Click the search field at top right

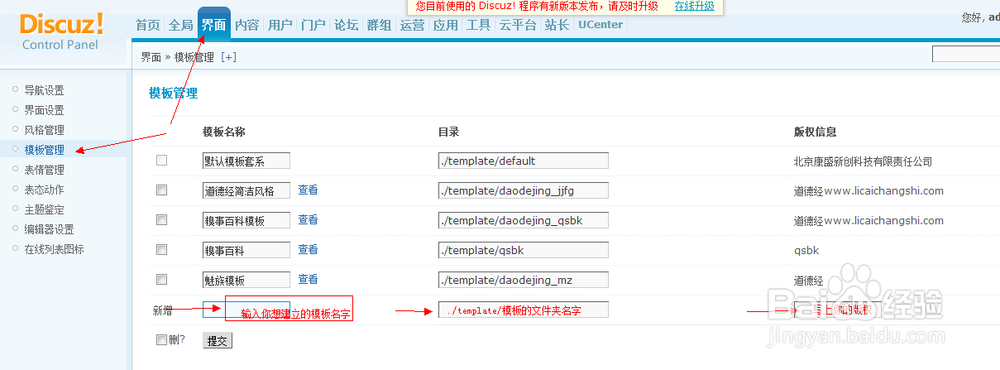(966, 54)
